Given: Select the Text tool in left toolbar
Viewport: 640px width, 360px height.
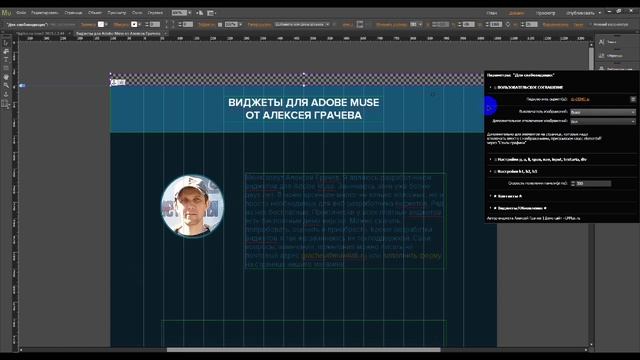Looking at the screenshot, I should (x=6, y=60).
